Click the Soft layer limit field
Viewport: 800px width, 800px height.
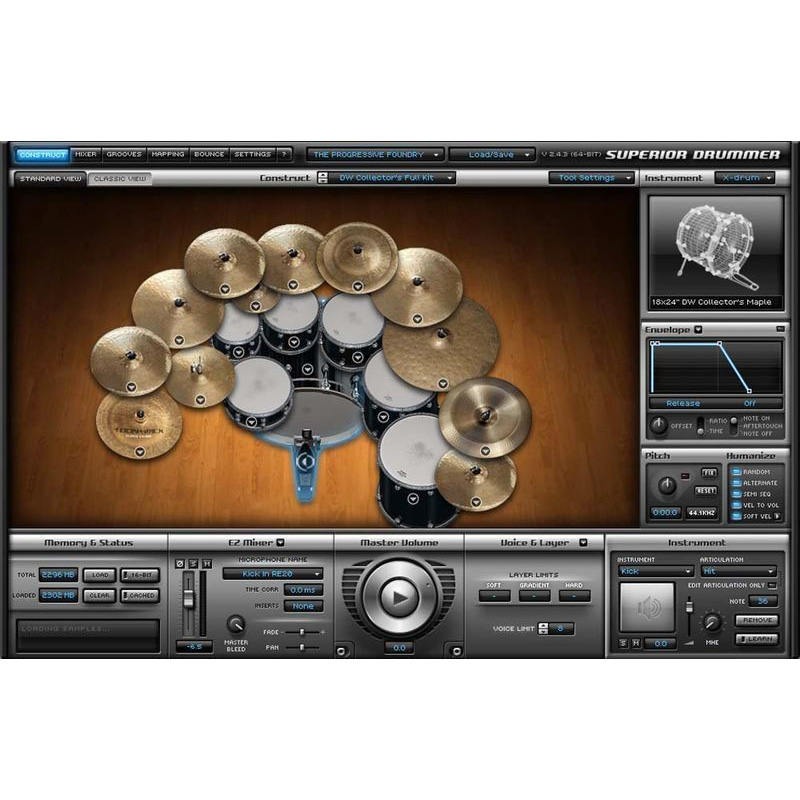click(x=494, y=596)
